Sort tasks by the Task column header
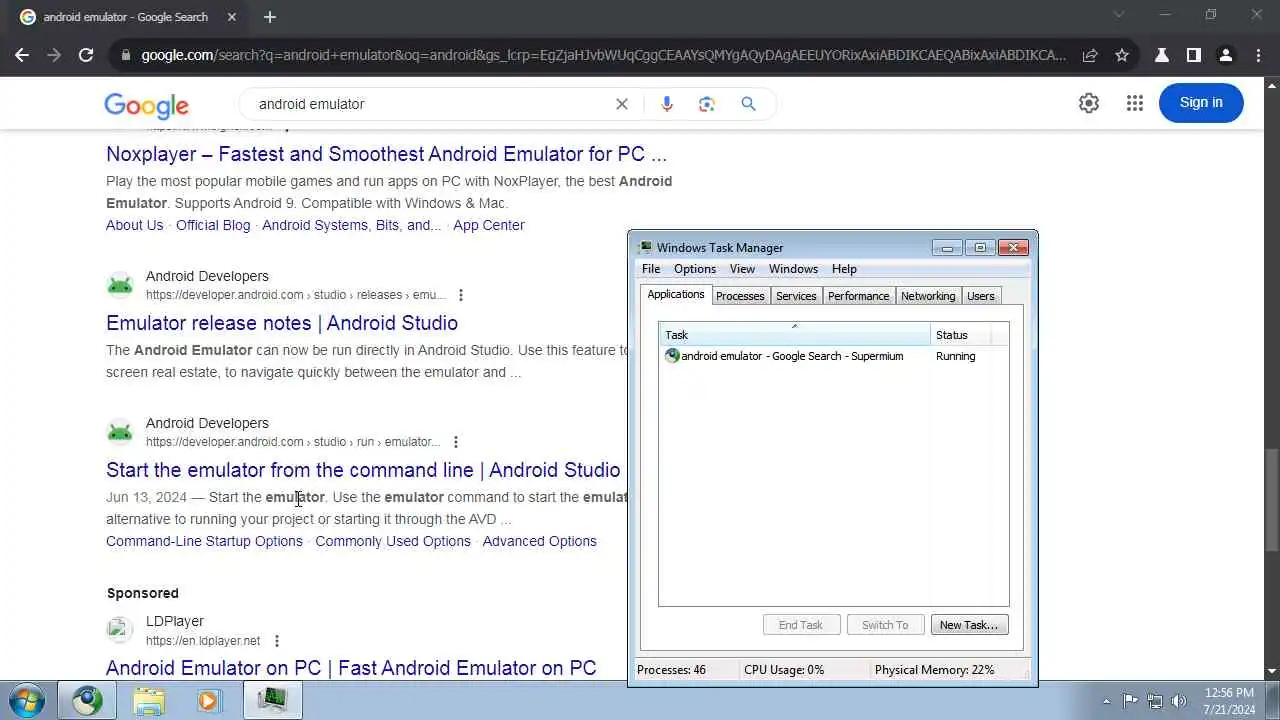Viewport: 1280px width, 720px height. click(795, 335)
